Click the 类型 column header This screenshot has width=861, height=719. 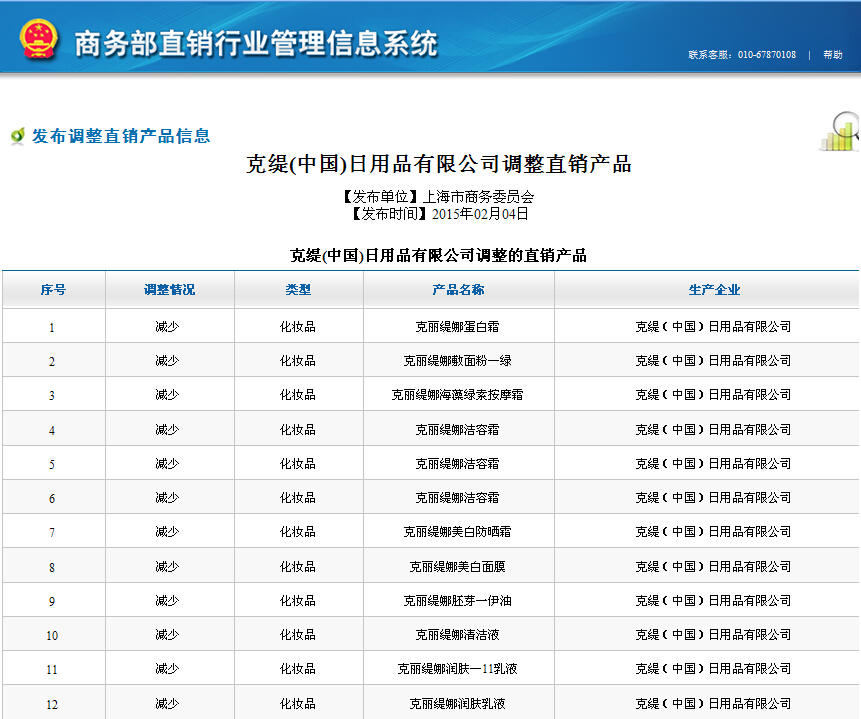coord(298,290)
